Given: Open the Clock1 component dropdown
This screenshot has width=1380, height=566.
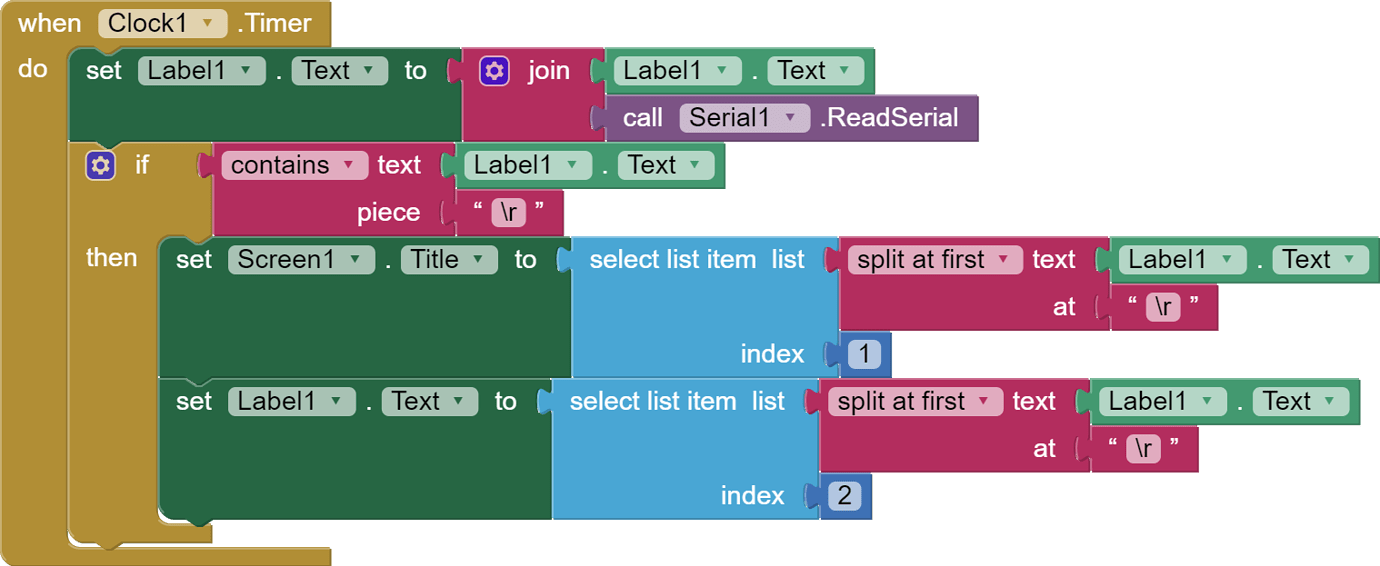Looking at the screenshot, I should [x=162, y=23].
